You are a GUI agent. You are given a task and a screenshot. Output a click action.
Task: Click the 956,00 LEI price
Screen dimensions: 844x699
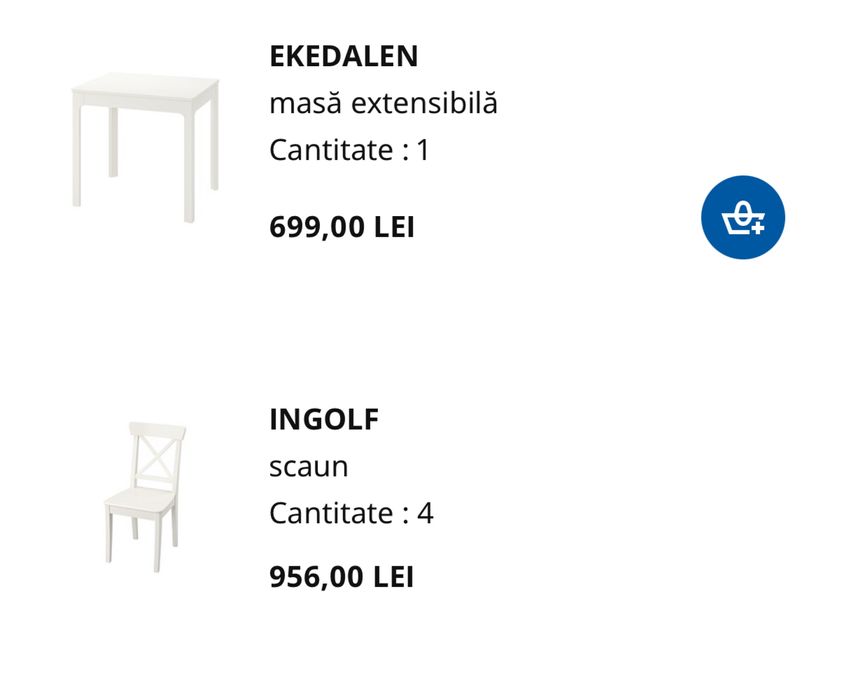tap(341, 577)
